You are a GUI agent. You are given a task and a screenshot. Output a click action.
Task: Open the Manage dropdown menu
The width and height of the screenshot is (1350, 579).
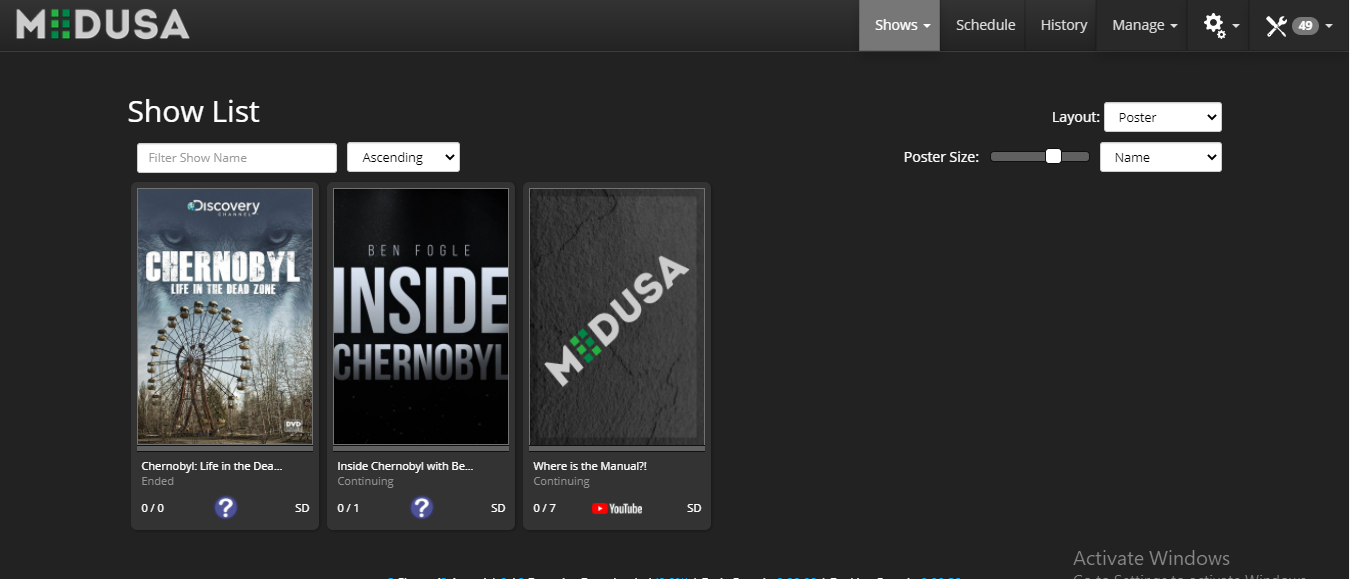[1144, 25]
